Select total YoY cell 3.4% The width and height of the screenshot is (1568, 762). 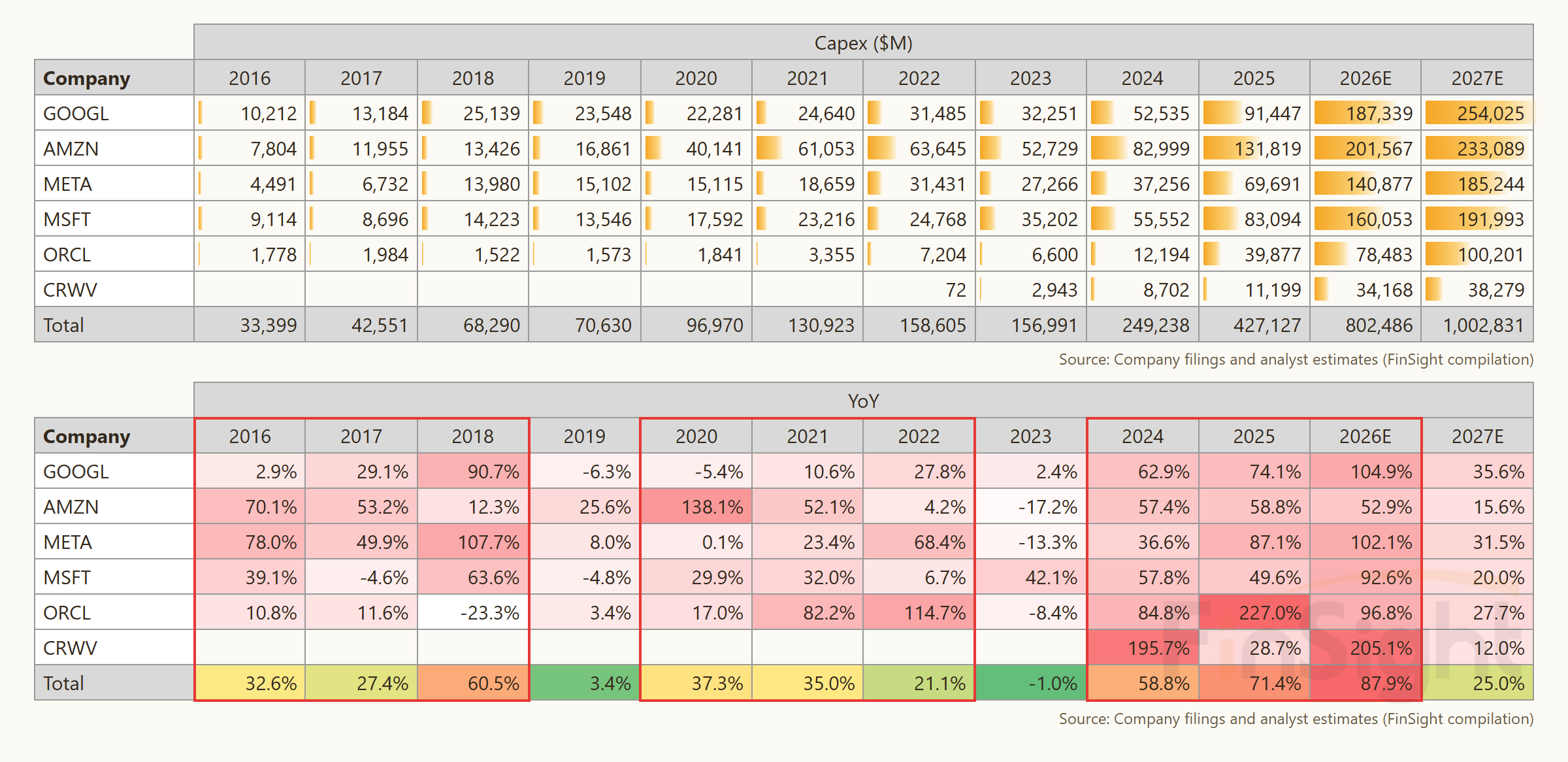pos(585,683)
